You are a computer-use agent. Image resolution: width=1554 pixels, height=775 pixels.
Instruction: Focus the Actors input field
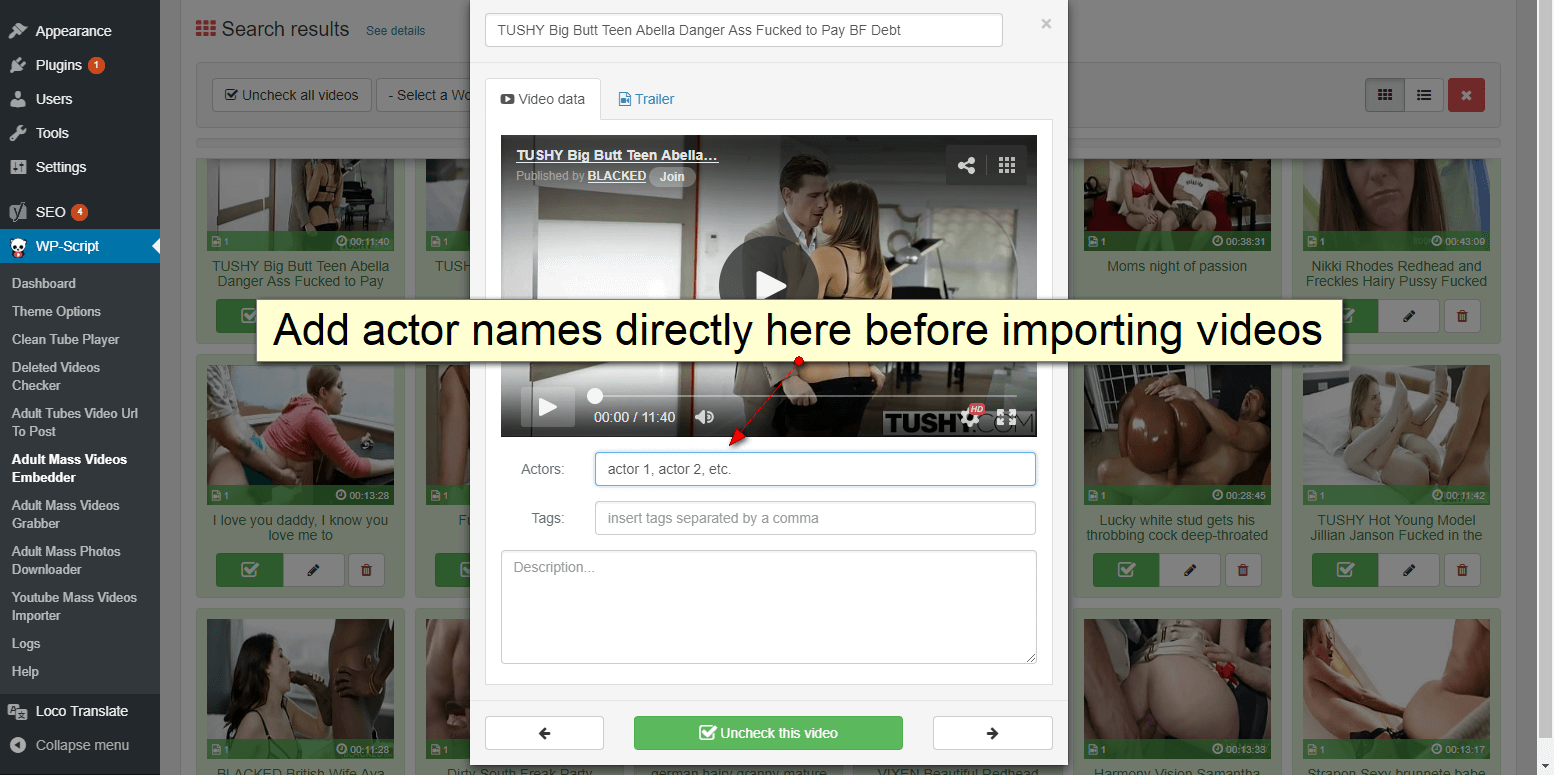pyautogui.click(x=815, y=469)
